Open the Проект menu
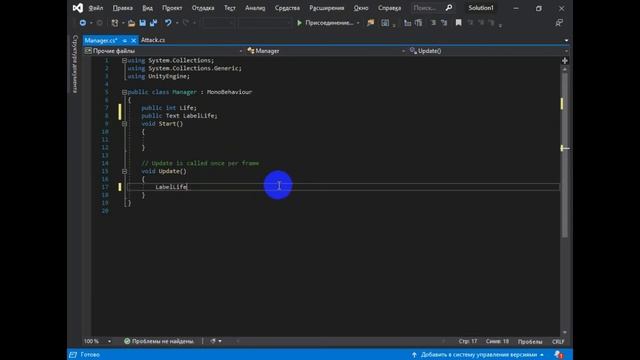640x360 pixels. pos(172,8)
